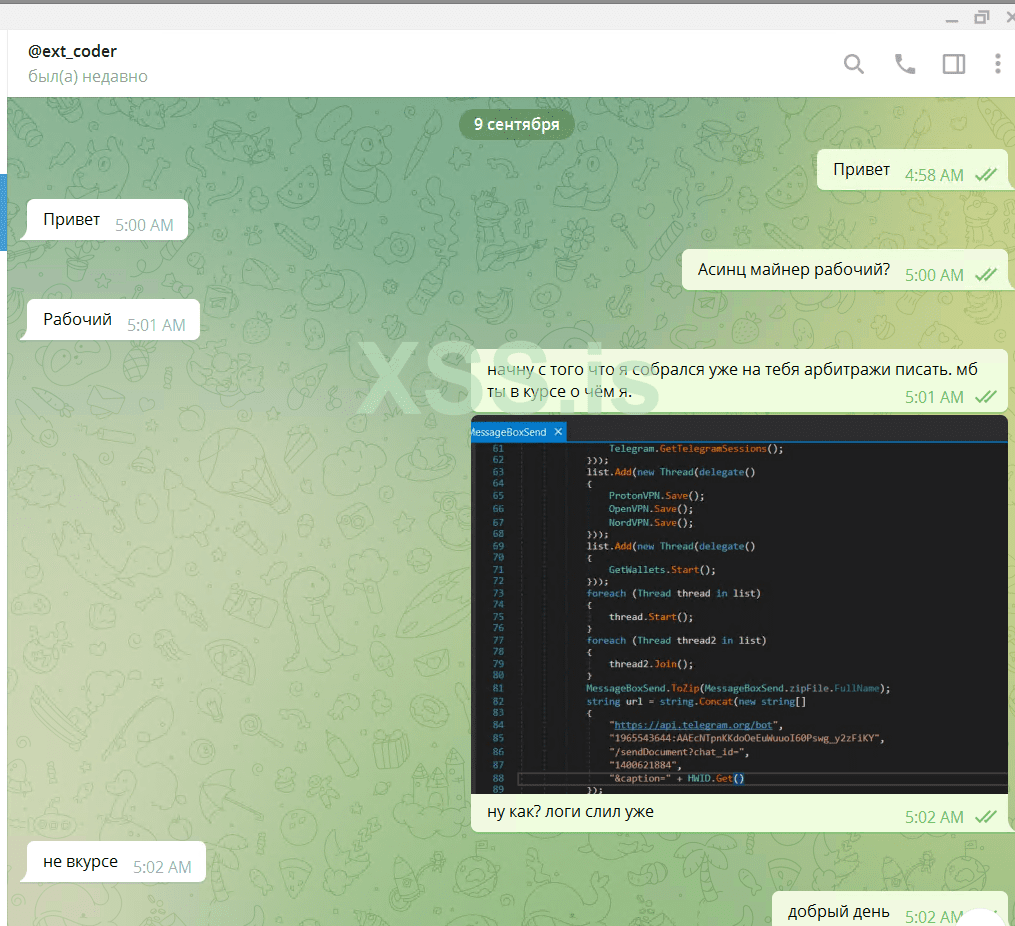This screenshot has height=926, width=1015.
Task: Open the three-dot chat options menu
Action: tap(998, 64)
